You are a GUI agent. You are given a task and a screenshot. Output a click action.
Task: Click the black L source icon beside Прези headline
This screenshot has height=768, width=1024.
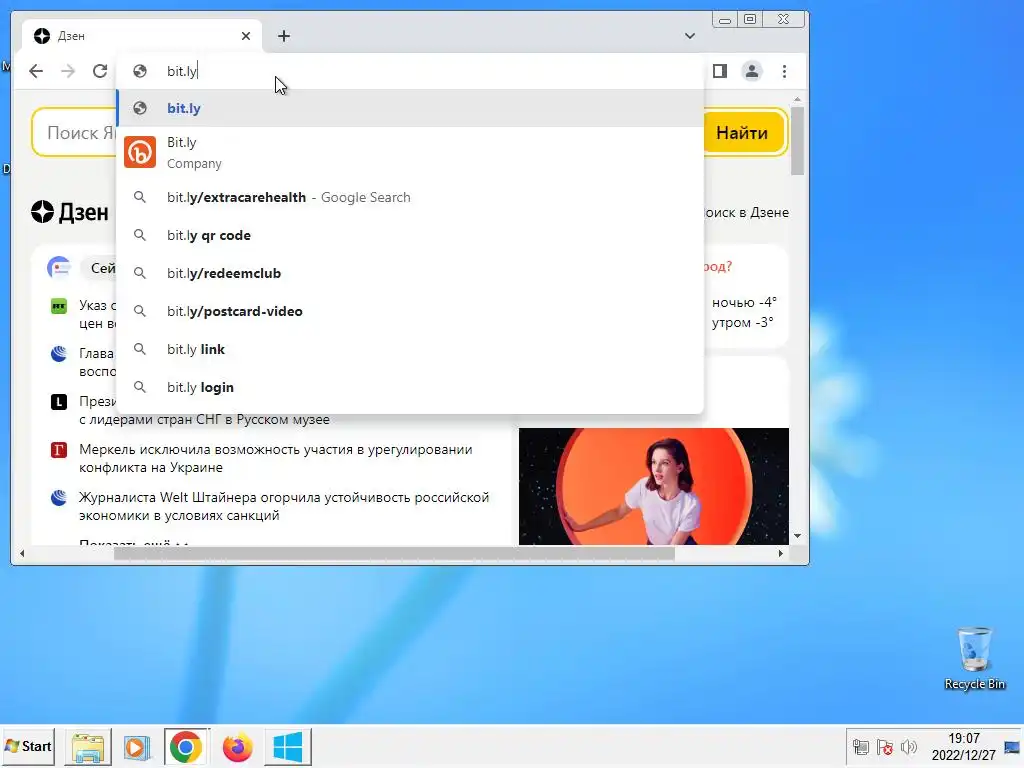(x=59, y=402)
